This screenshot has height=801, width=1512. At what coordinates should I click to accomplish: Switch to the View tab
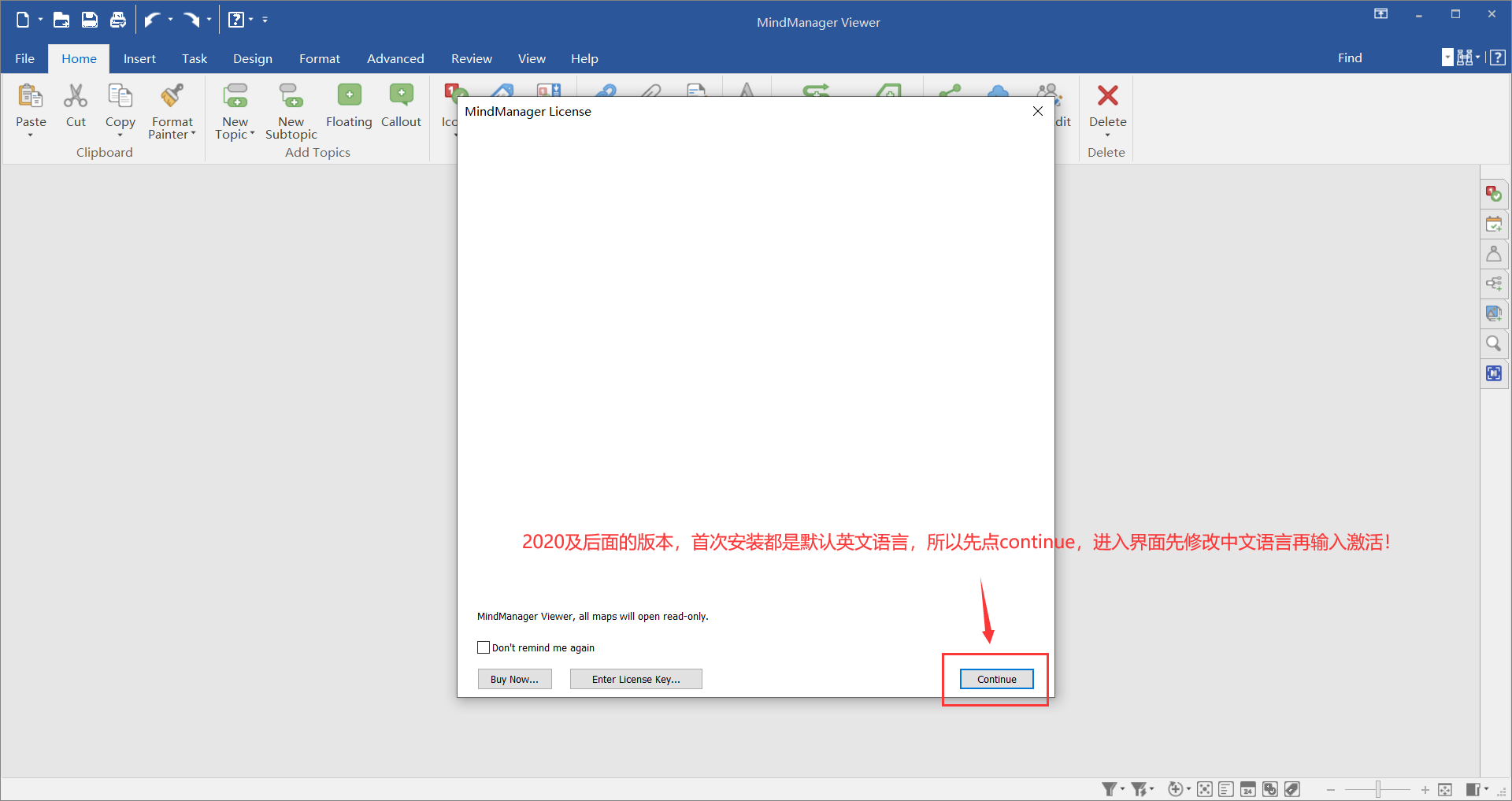coord(532,58)
